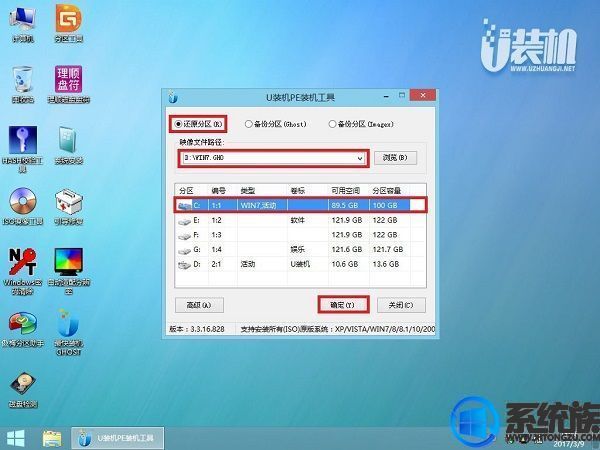Open the Windows password removal NT icon
The height and width of the screenshot is (450, 600).
(23, 271)
